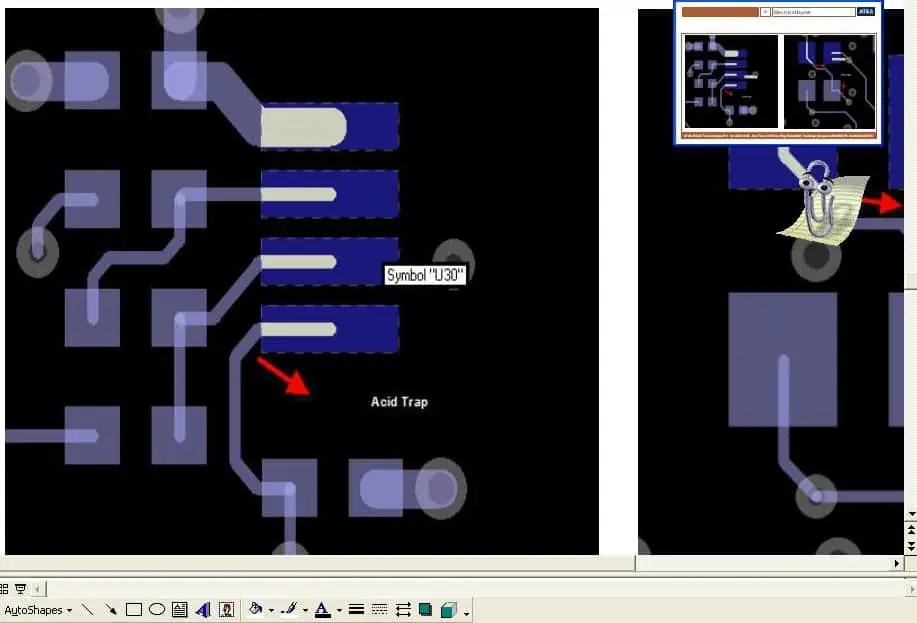Toggle the Shadow Style button
This screenshot has height=623, width=917.
click(x=426, y=610)
